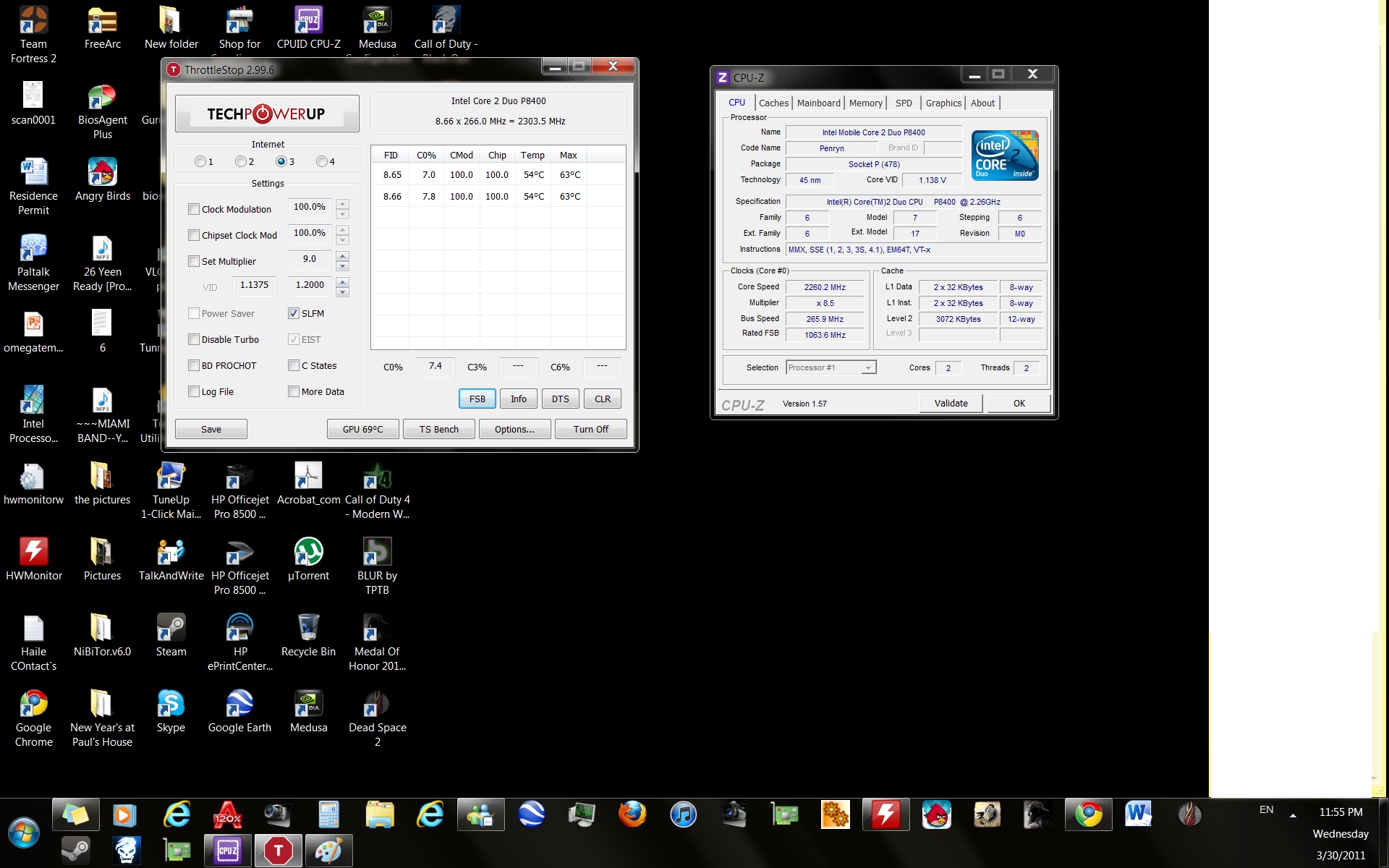Open µTorrent from the desktop
Viewport: 1389px width, 868px height.
pos(308,553)
